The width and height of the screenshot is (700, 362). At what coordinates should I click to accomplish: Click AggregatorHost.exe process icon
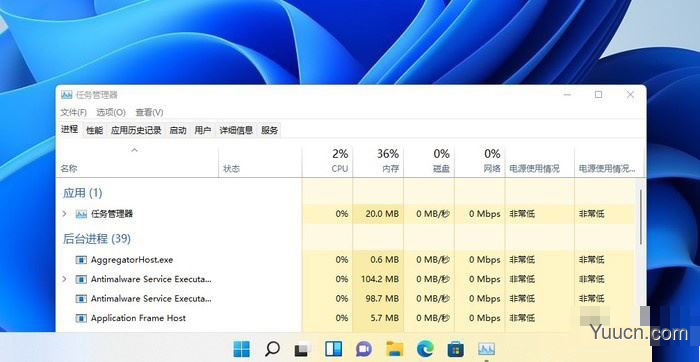click(x=81, y=260)
